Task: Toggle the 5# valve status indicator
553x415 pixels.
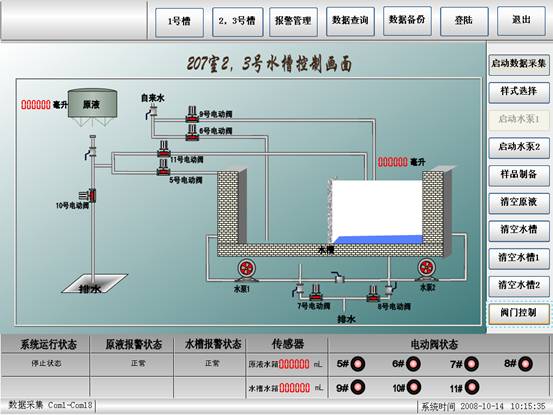Action: pos(358,364)
